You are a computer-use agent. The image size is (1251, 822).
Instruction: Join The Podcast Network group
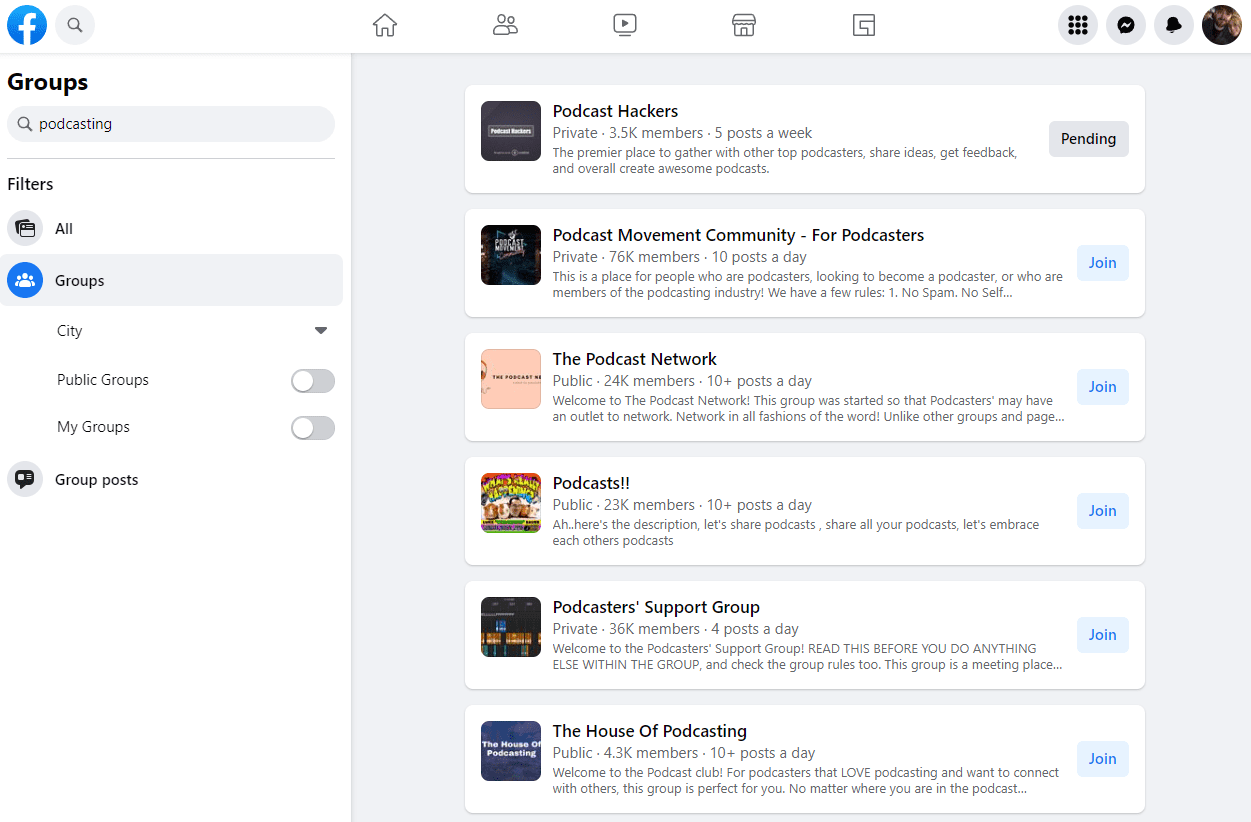[1103, 387]
